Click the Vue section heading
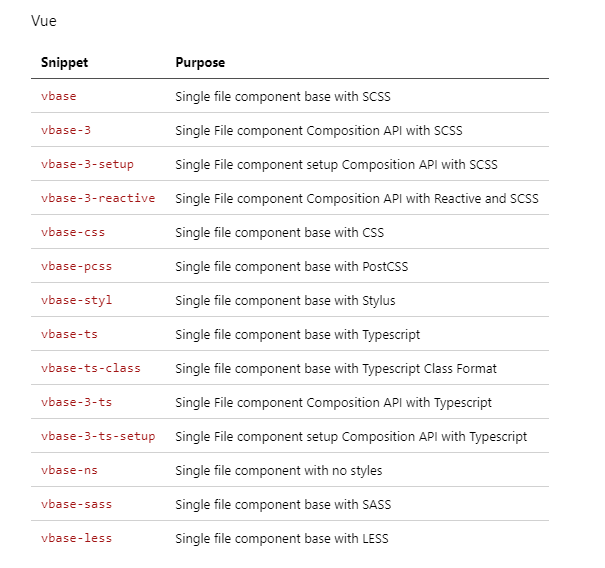Screen dimensions: 605x568 tap(44, 21)
